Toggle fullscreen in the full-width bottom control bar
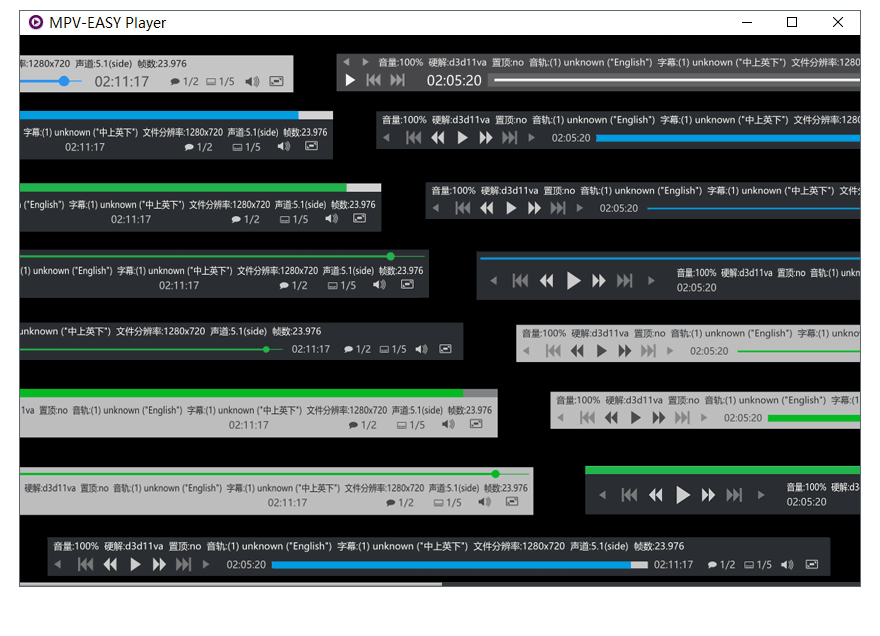 [x=812, y=564]
